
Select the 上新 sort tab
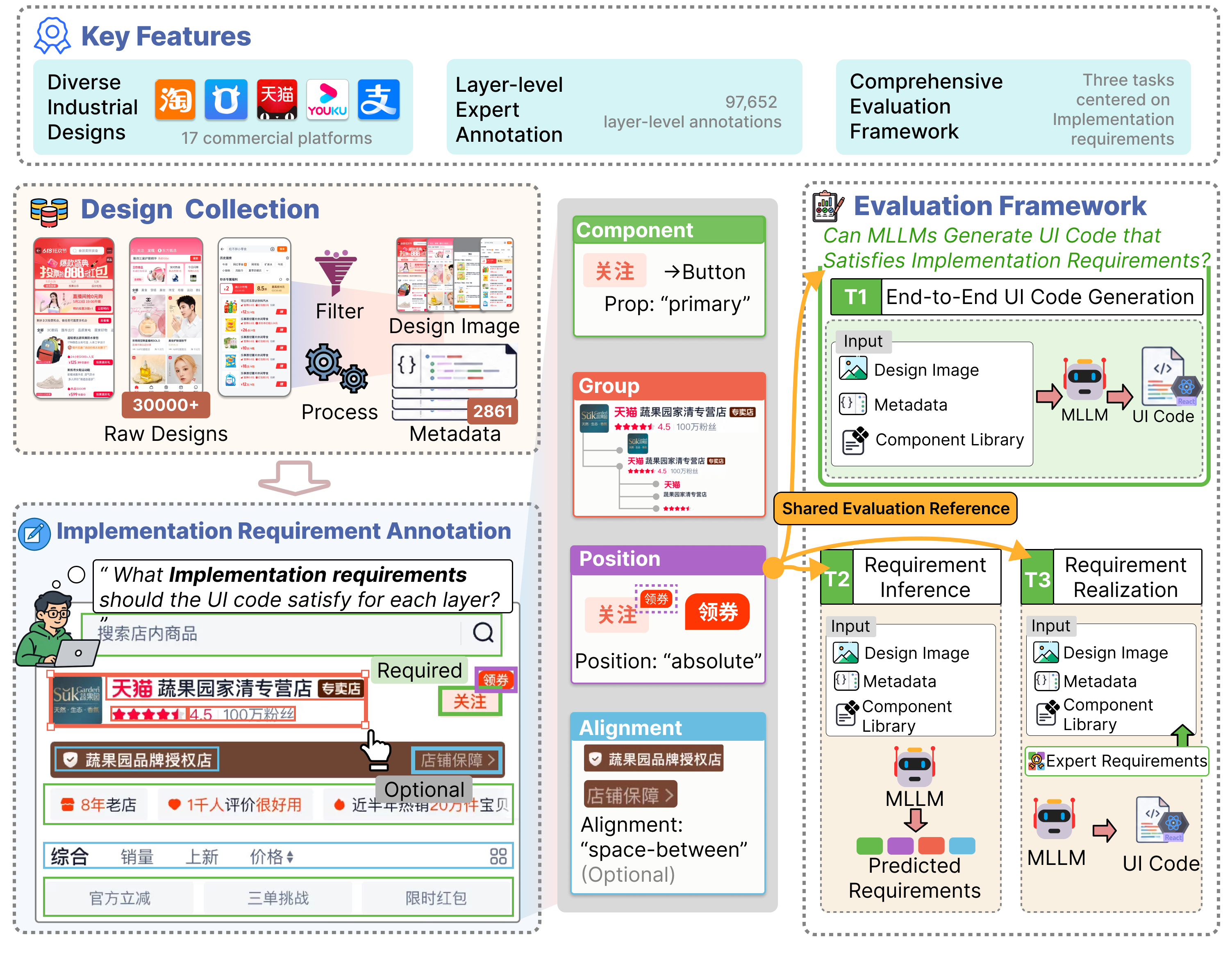point(202,857)
